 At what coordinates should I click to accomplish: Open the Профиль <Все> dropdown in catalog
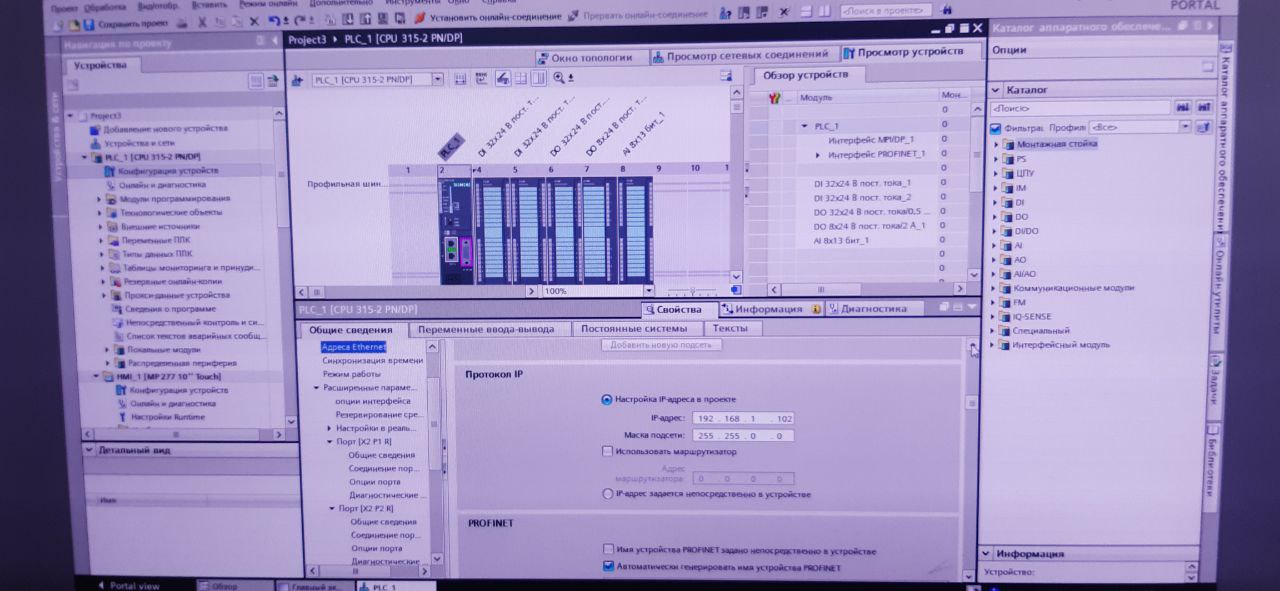[x=1185, y=127]
